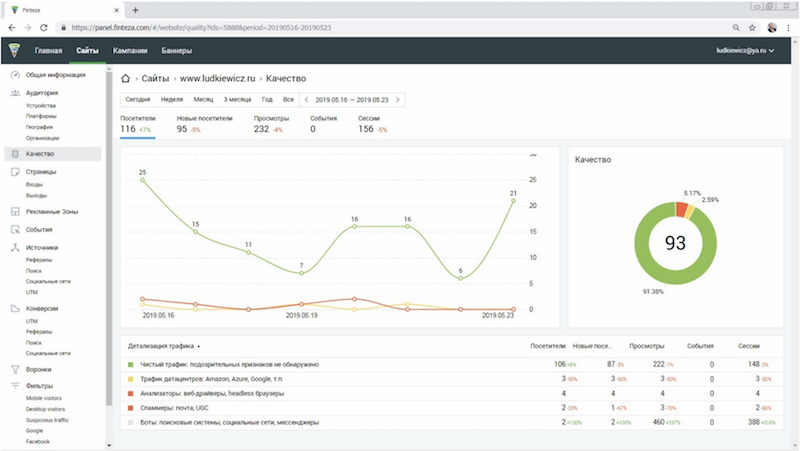Select Неделя period button
The image size is (800, 451).
171,100
